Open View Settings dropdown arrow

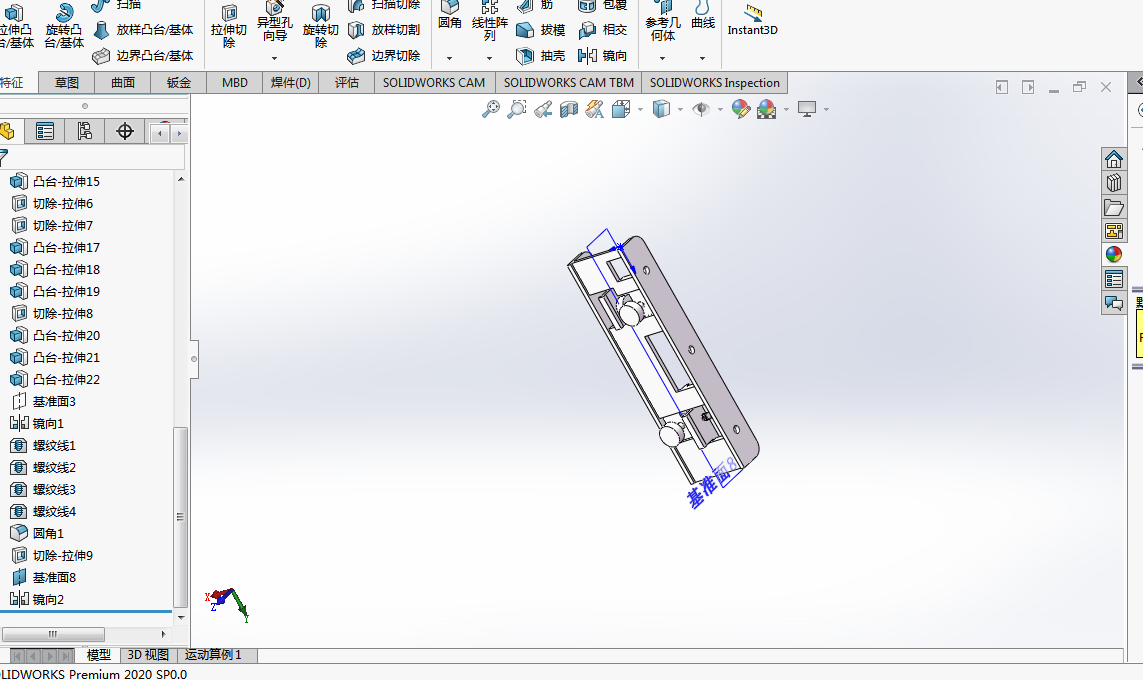click(x=827, y=110)
